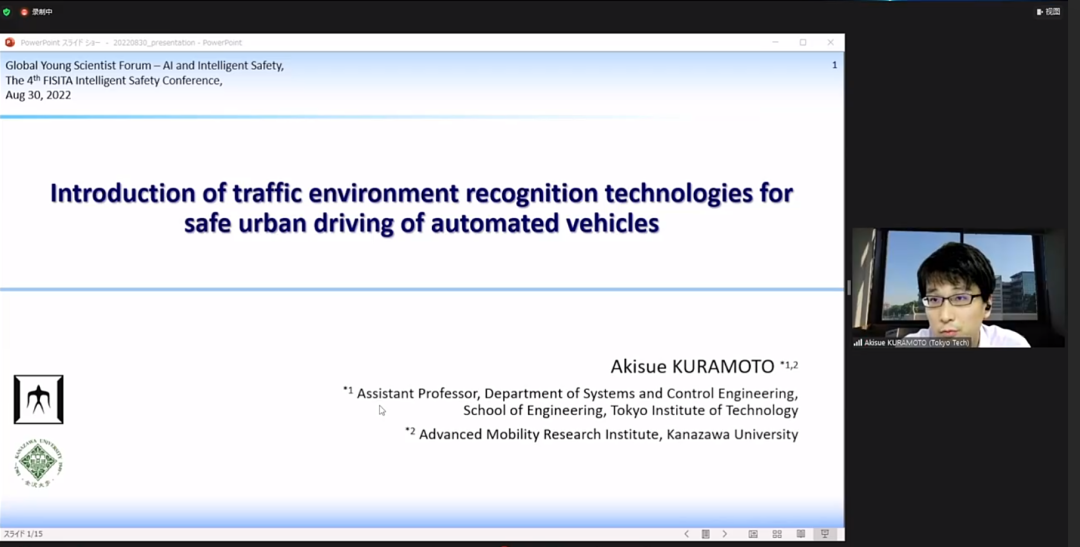This screenshot has width=1080, height=547.
Task: Click the slide title text
Action: (421, 207)
